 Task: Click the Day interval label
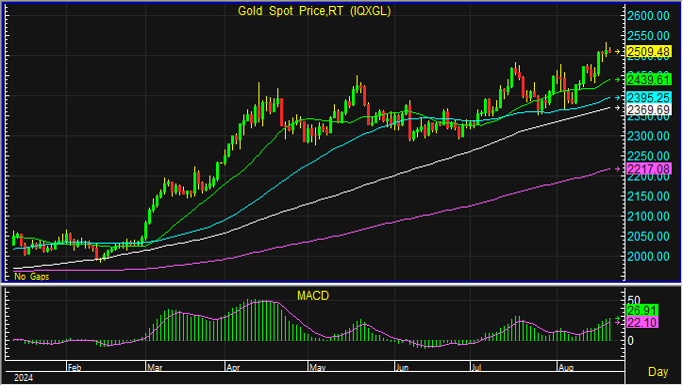[658, 372]
